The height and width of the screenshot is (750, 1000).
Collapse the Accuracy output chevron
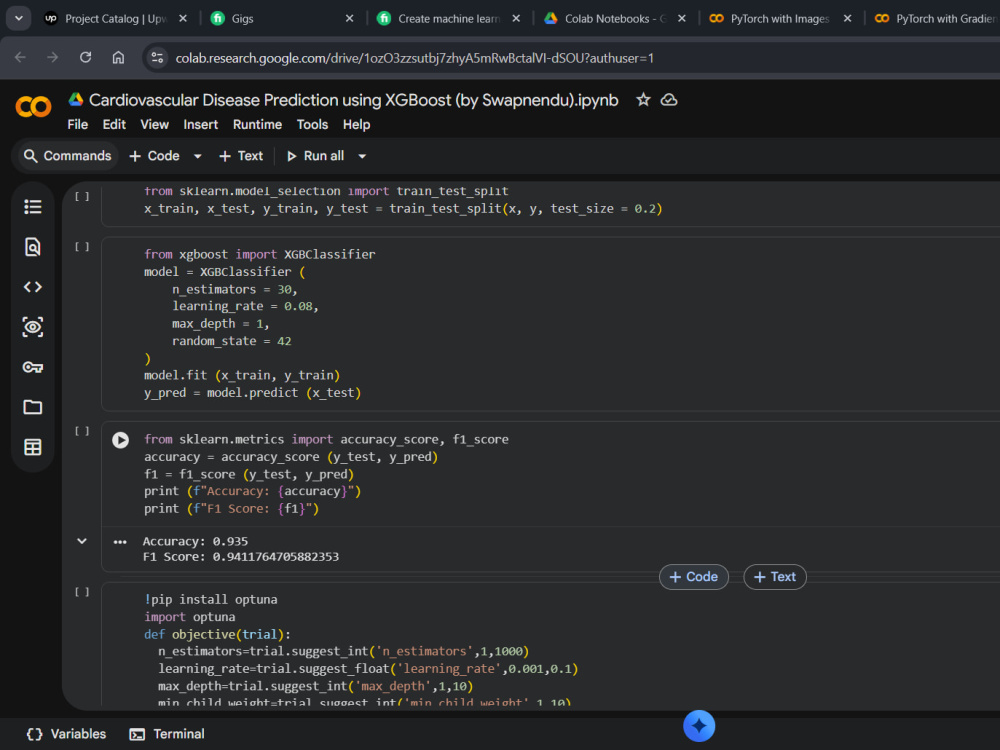click(82, 541)
